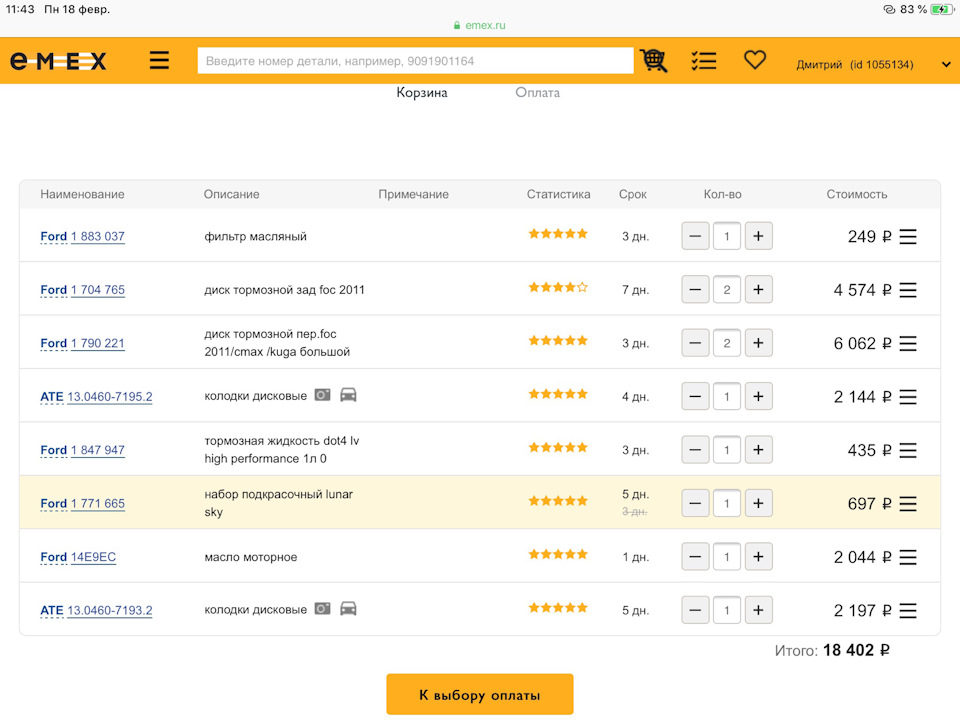The width and height of the screenshot is (960, 720).
Task: Open part link 1 847 947
Action: pos(98,451)
